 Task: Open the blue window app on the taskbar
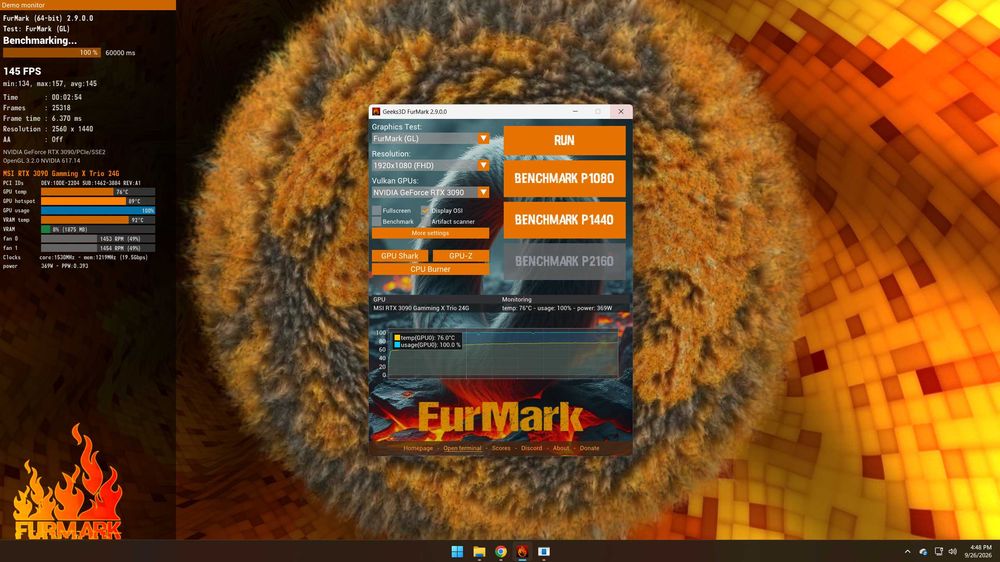click(x=544, y=552)
